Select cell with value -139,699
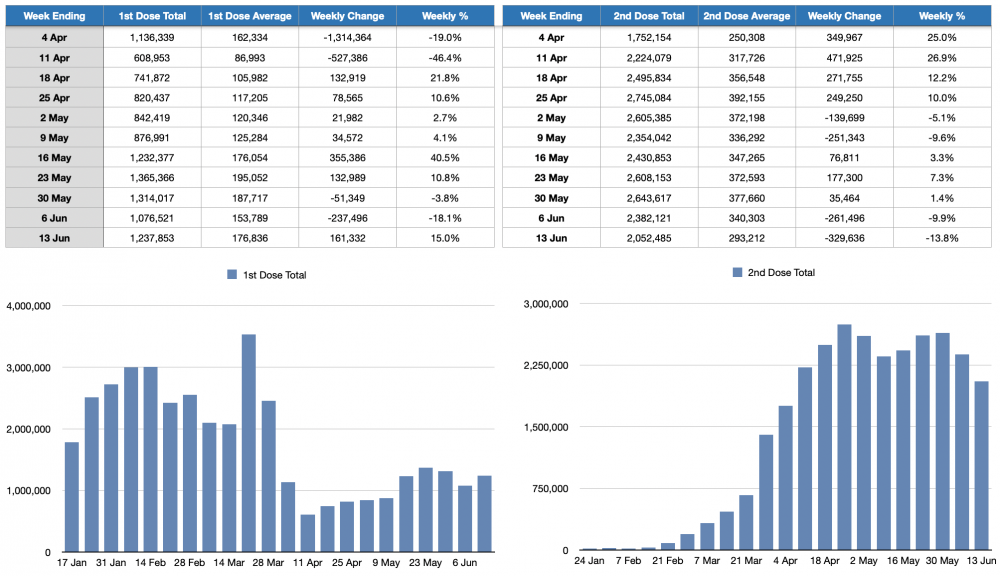This screenshot has width=1000, height=576. coord(844,118)
